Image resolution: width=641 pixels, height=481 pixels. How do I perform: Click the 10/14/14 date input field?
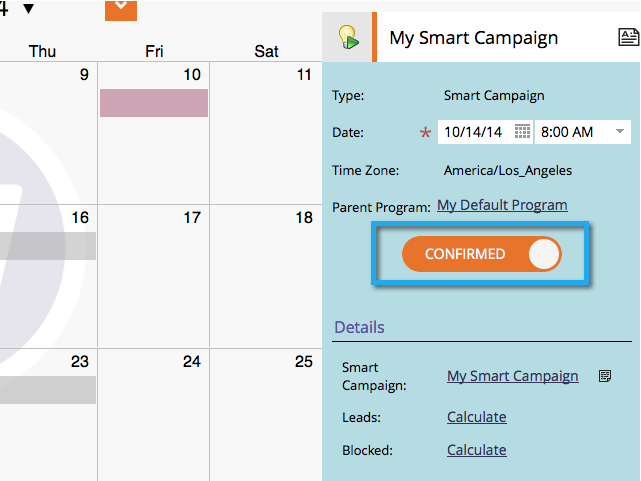(474, 131)
